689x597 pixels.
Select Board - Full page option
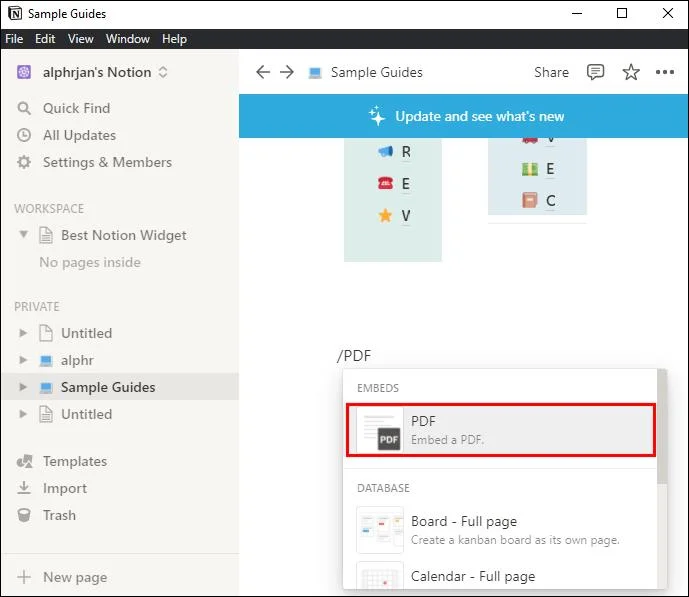[x=501, y=530]
